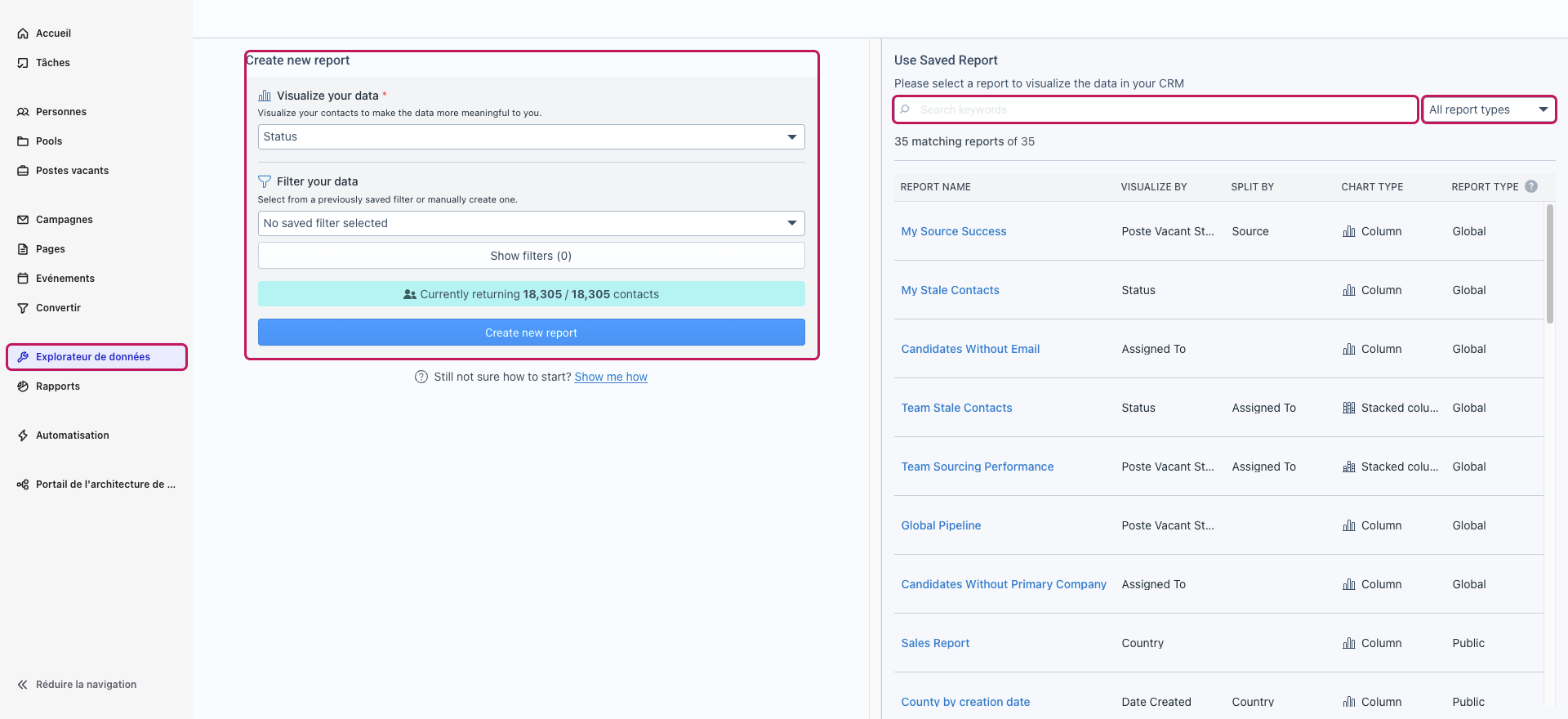The image size is (1568, 719).
Task: Click the Show me how link
Action: point(611,377)
